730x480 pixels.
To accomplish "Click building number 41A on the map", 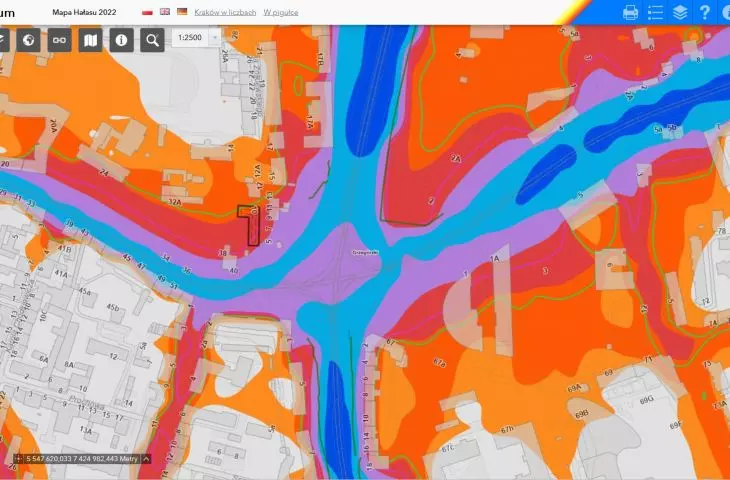I will coord(61,274).
